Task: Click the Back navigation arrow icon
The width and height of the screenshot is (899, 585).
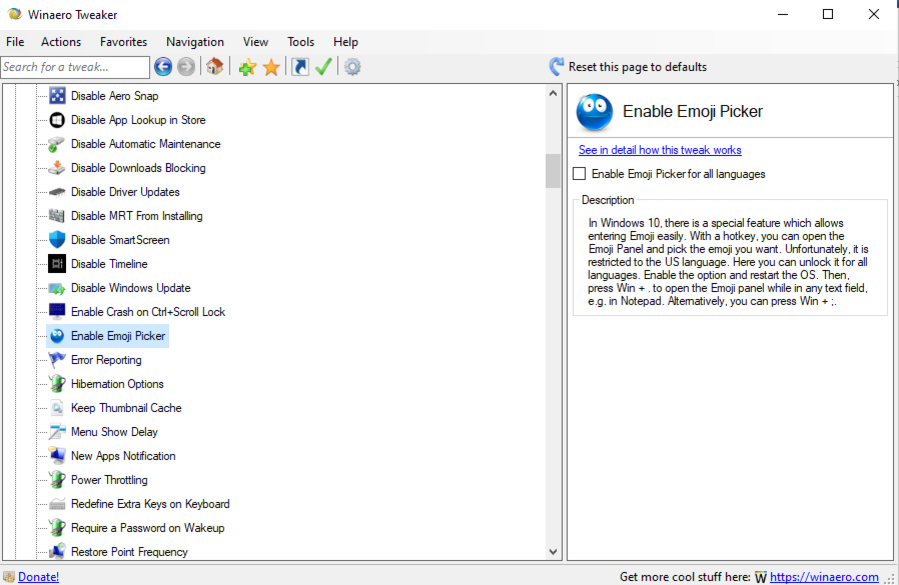Action: [x=163, y=67]
